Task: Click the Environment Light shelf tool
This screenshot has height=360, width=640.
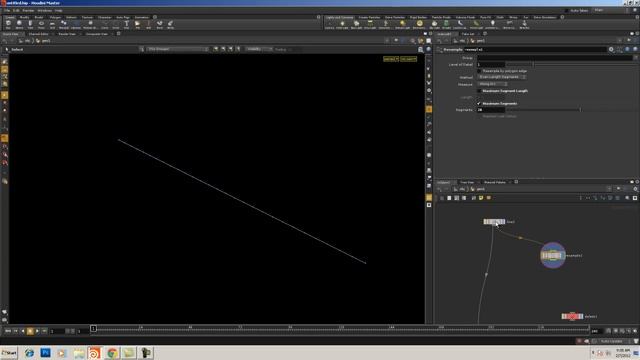Action: [x=419, y=24]
